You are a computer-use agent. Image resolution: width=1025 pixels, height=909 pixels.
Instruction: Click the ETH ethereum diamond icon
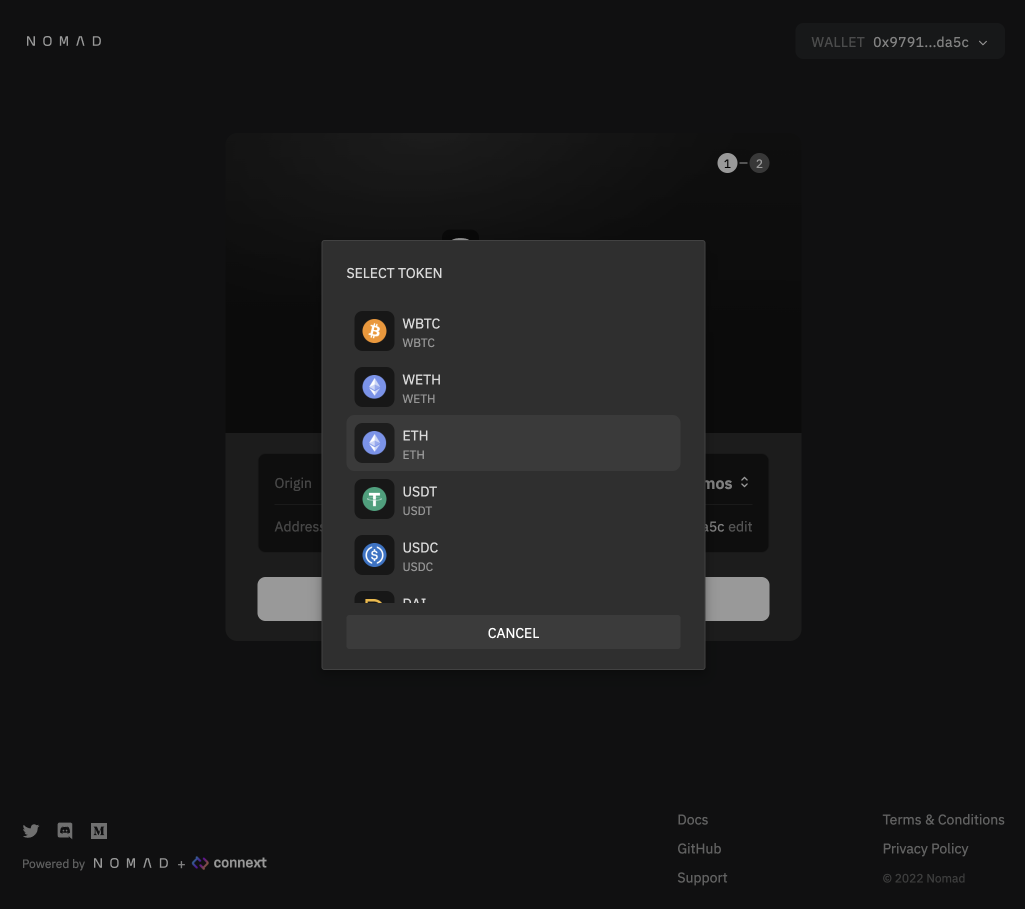[x=374, y=443]
